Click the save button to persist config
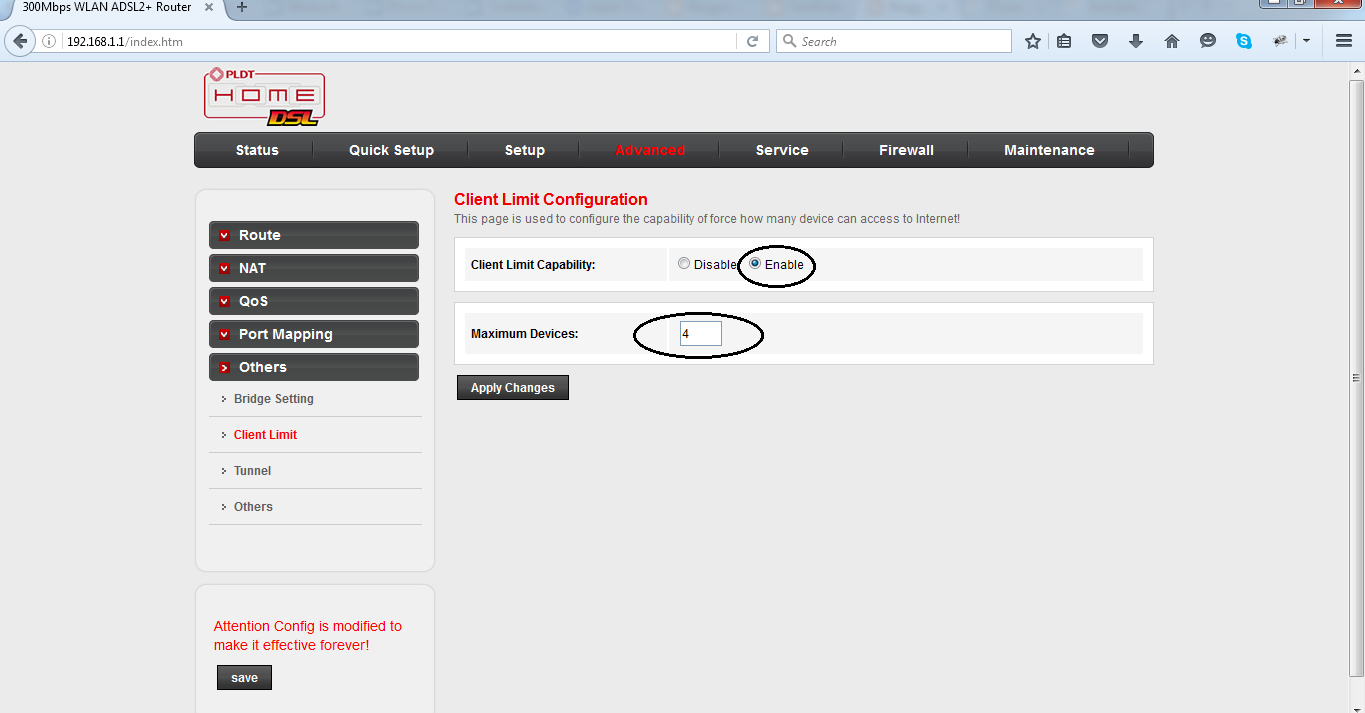 coord(244,677)
